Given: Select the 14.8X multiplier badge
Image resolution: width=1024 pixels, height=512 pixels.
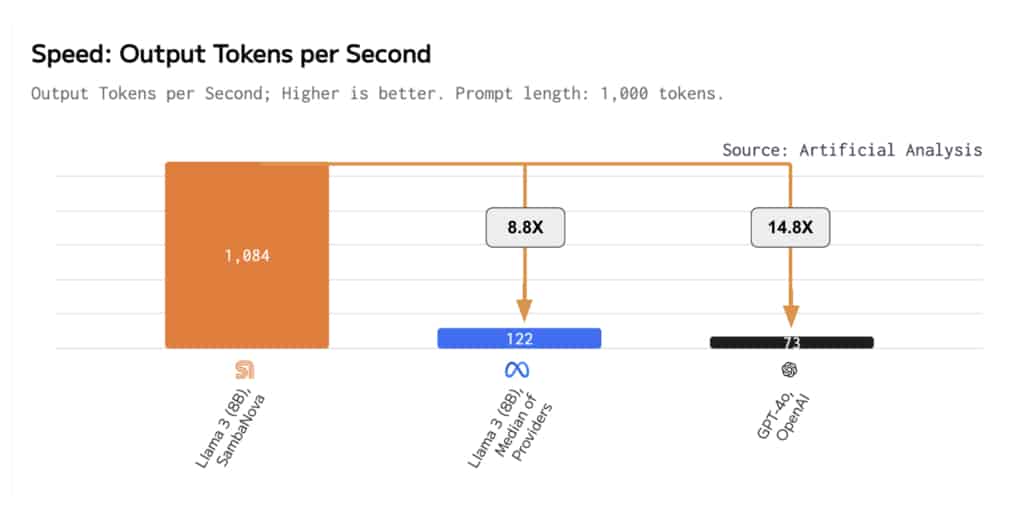Looking at the screenshot, I should tap(790, 228).
